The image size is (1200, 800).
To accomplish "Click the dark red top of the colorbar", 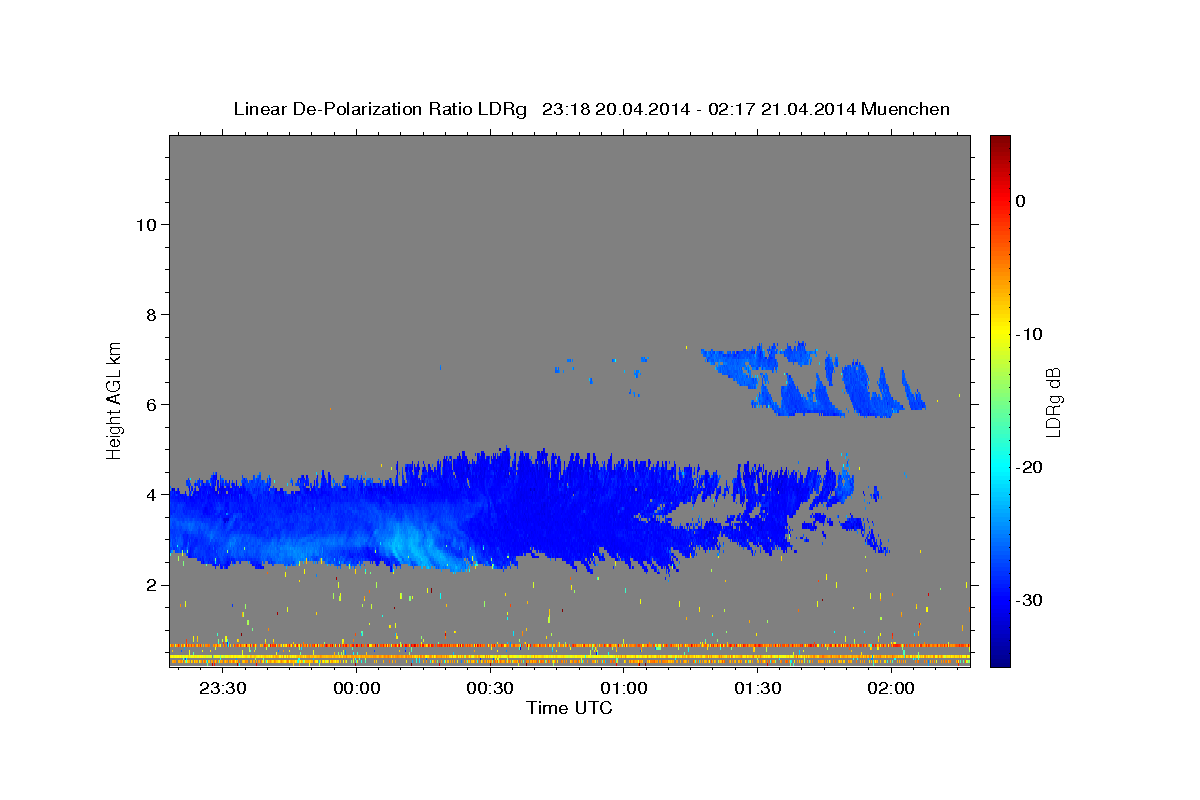I will [1000, 142].
